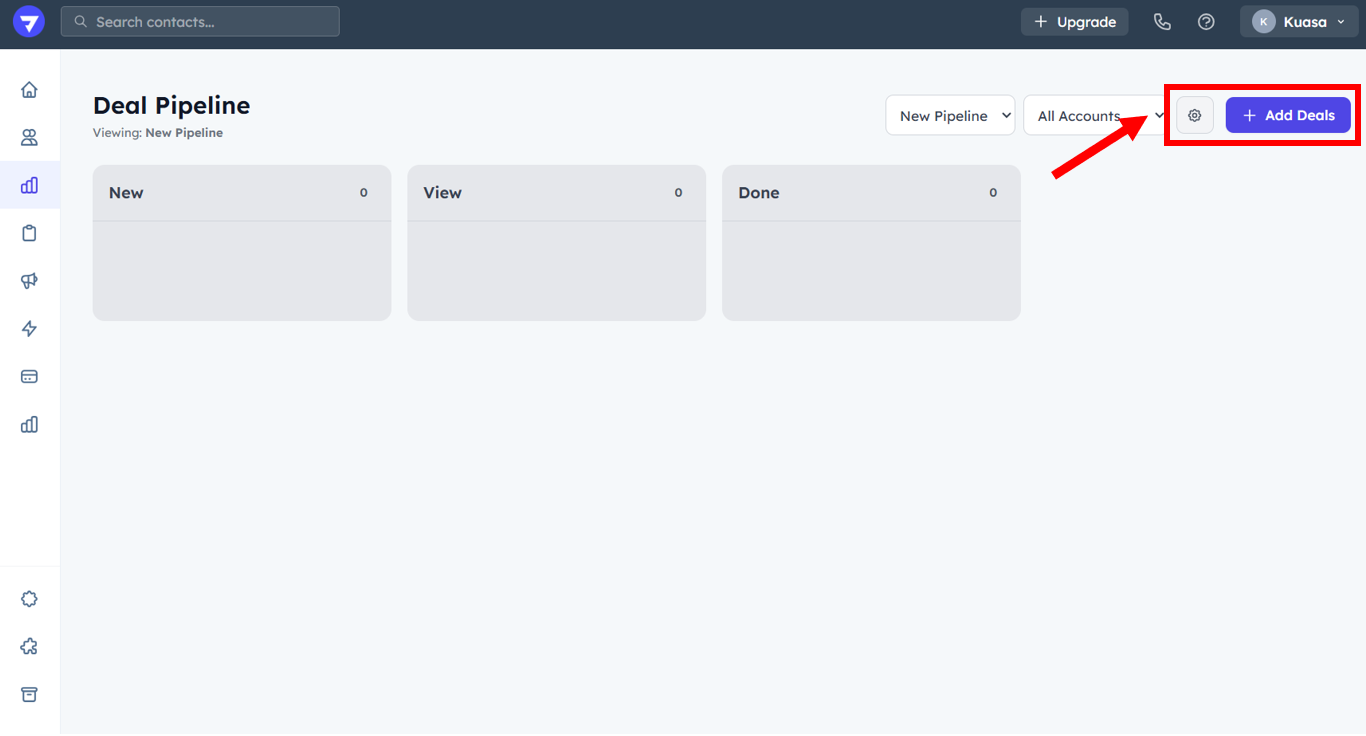Click the ActiveCampaign logo icon
1366x736 pixels.
[29, 22]
